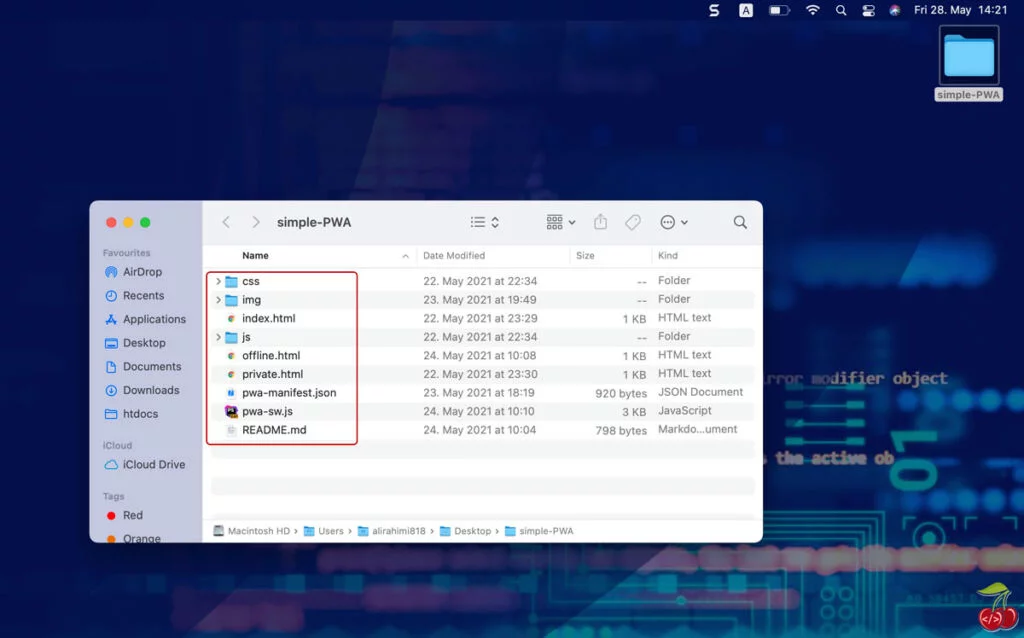Open macOS Control Centre in the menu bar
Viewport: 1024px width, 638px height.
click(868, 10)
